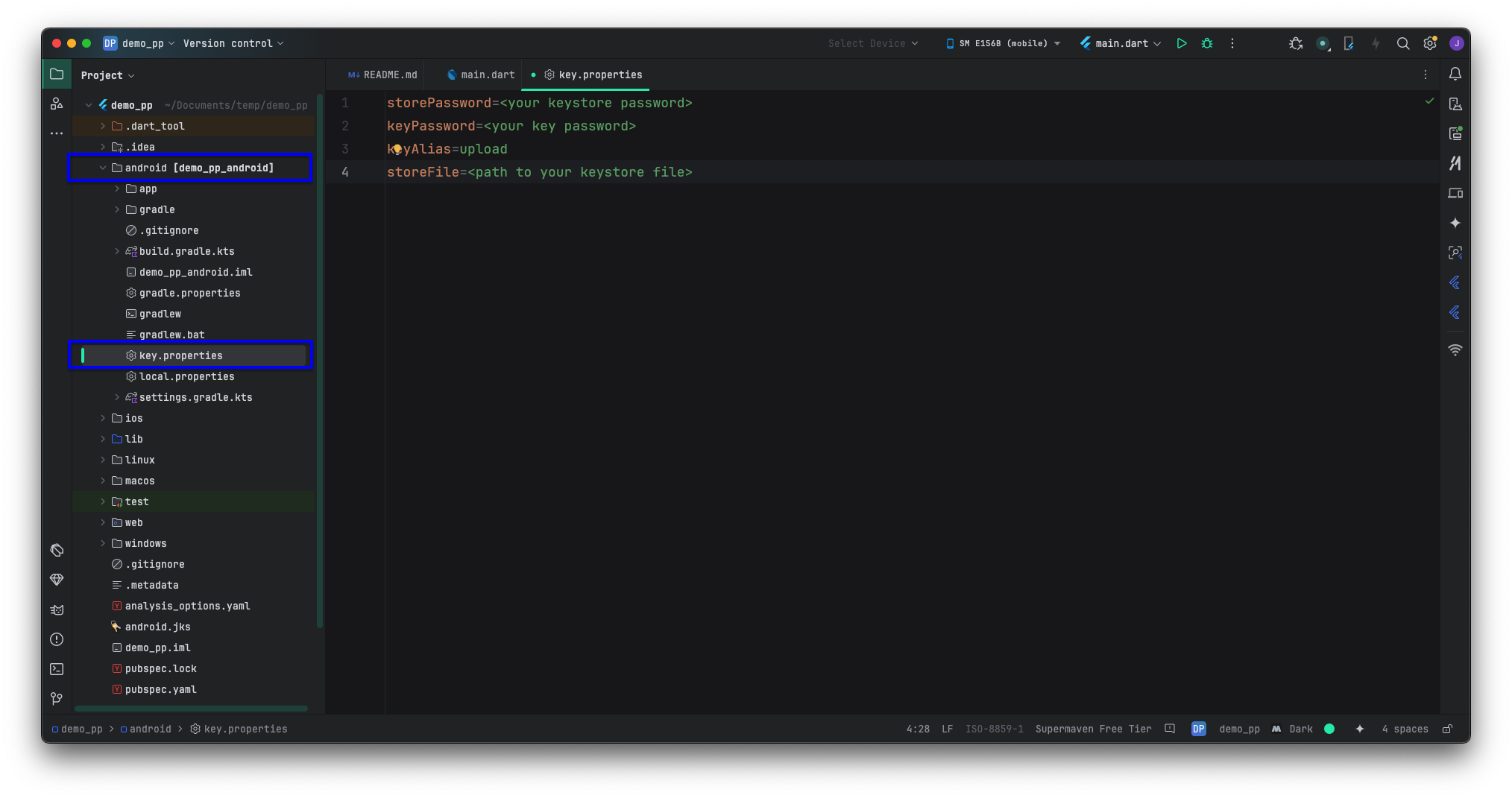1512x798 pixels.
Task: Click the android breadcrumb in navigation bar
Action: pos(146,729)
